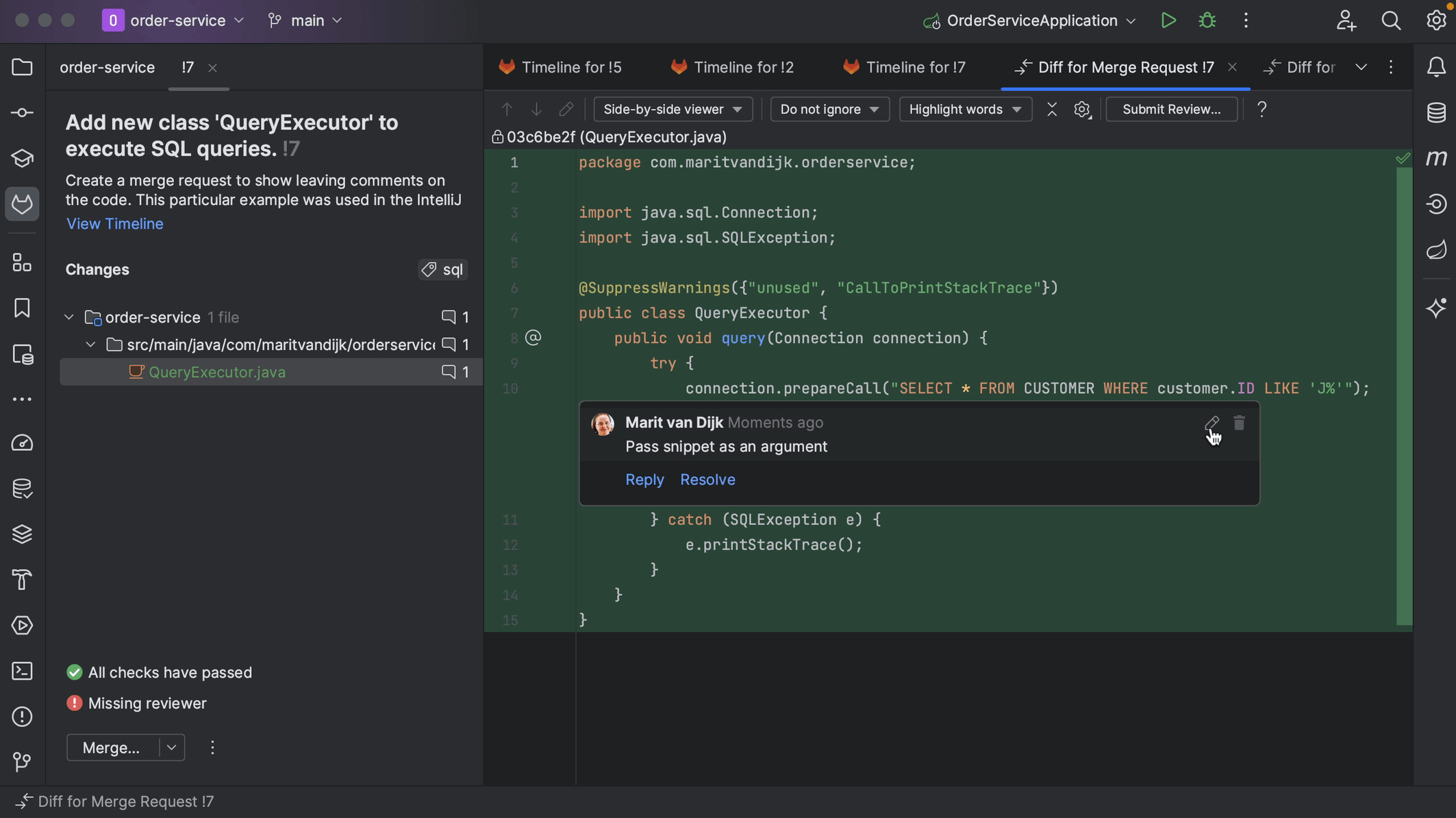Select QueryExecutor.java in the Changes tree
The width and height of the screenshot is (1456, 818).
217,372
